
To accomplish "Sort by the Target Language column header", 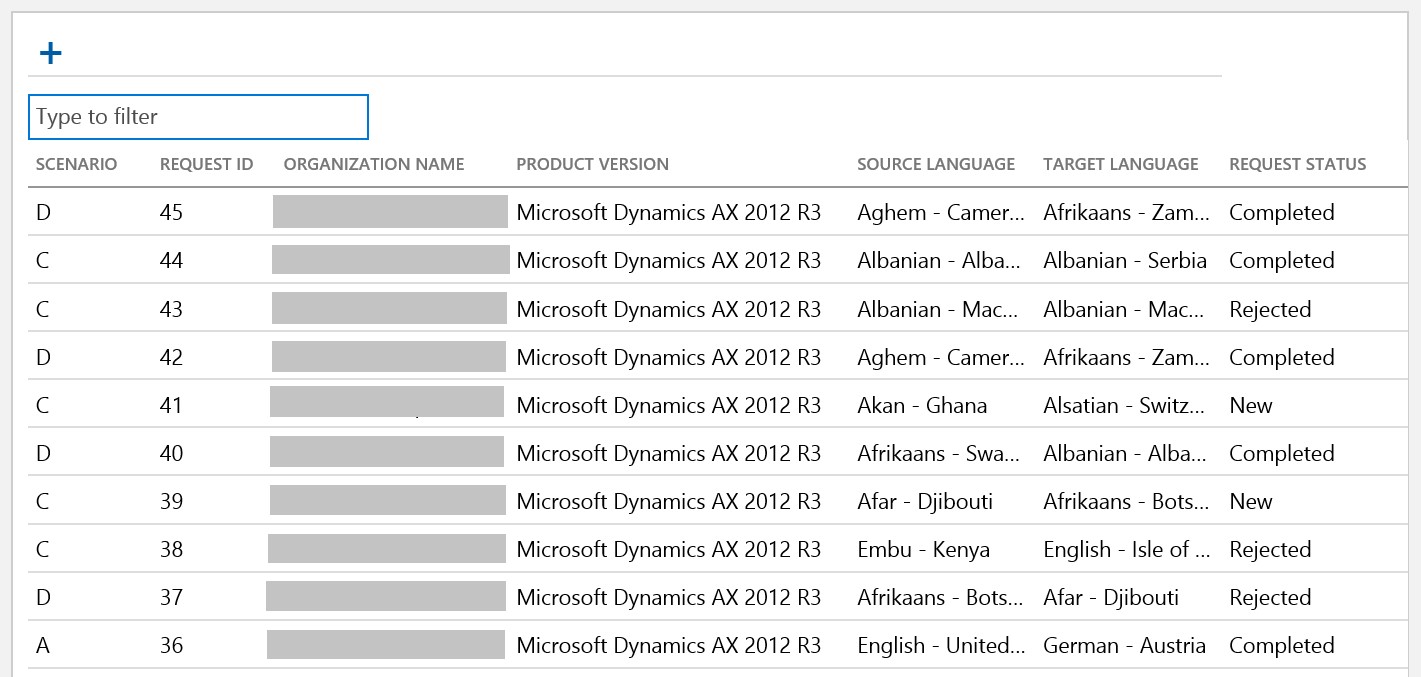I will pyautogui.click(x=1120, y=164).
